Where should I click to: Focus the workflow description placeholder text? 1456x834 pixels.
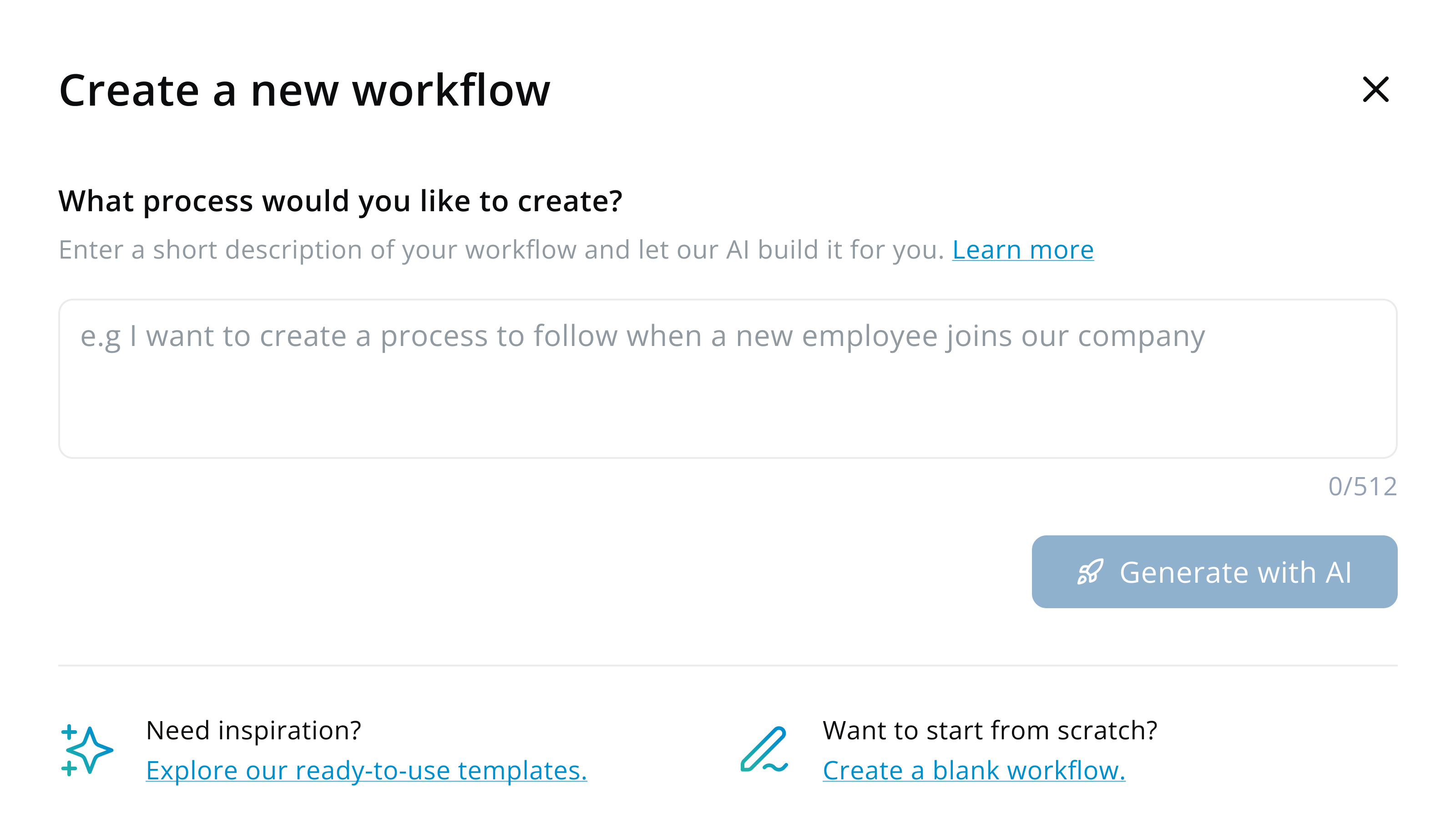point(642,336)
